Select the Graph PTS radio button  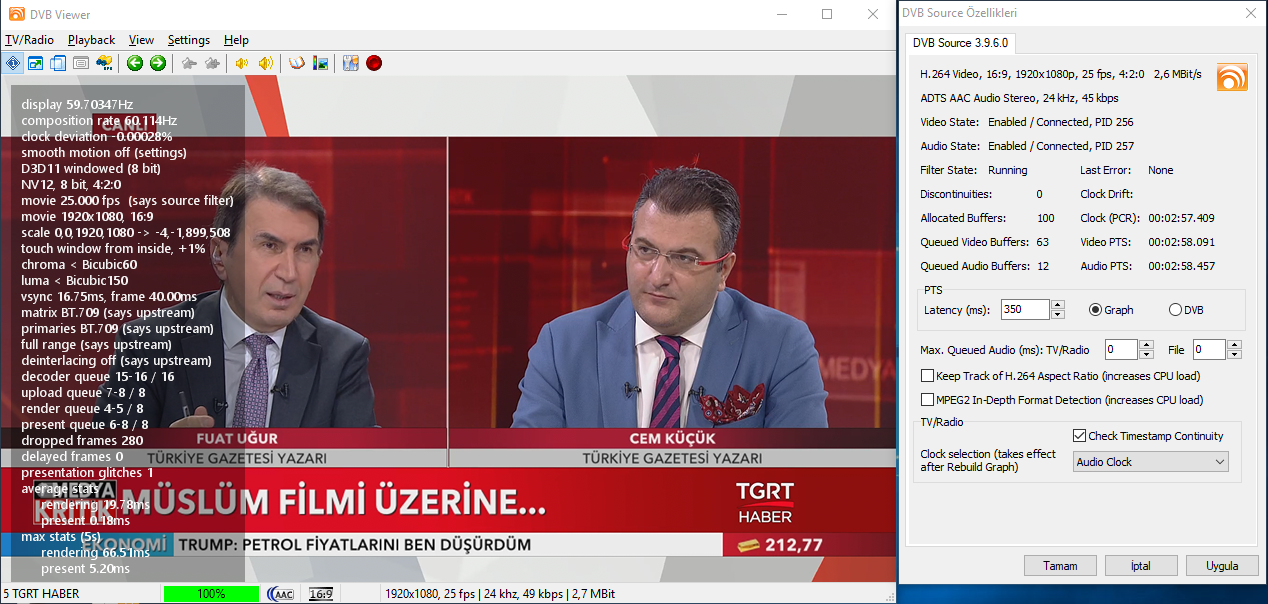[x=1095, y=310]
